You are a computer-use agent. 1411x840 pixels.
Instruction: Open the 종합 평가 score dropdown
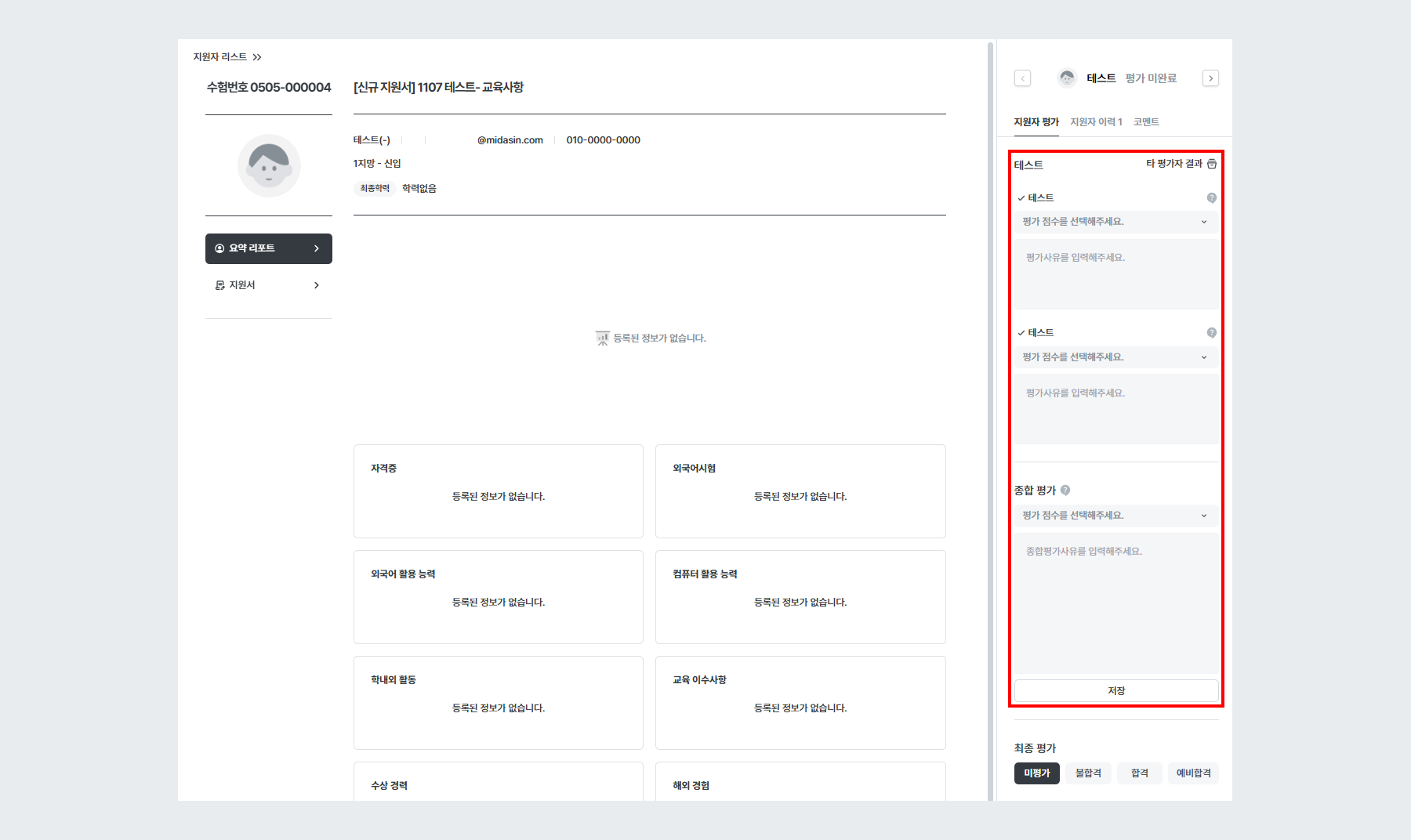1116,516
